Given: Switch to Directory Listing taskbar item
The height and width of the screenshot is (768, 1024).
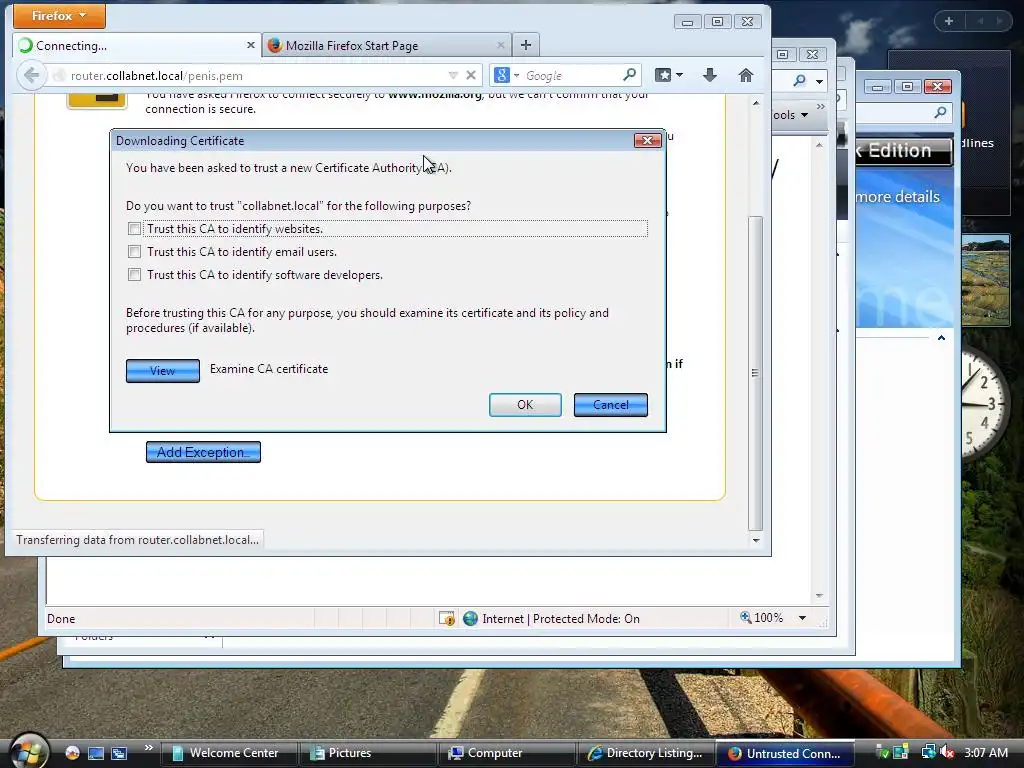Looking at the screenshot, I should pos(646,753).
